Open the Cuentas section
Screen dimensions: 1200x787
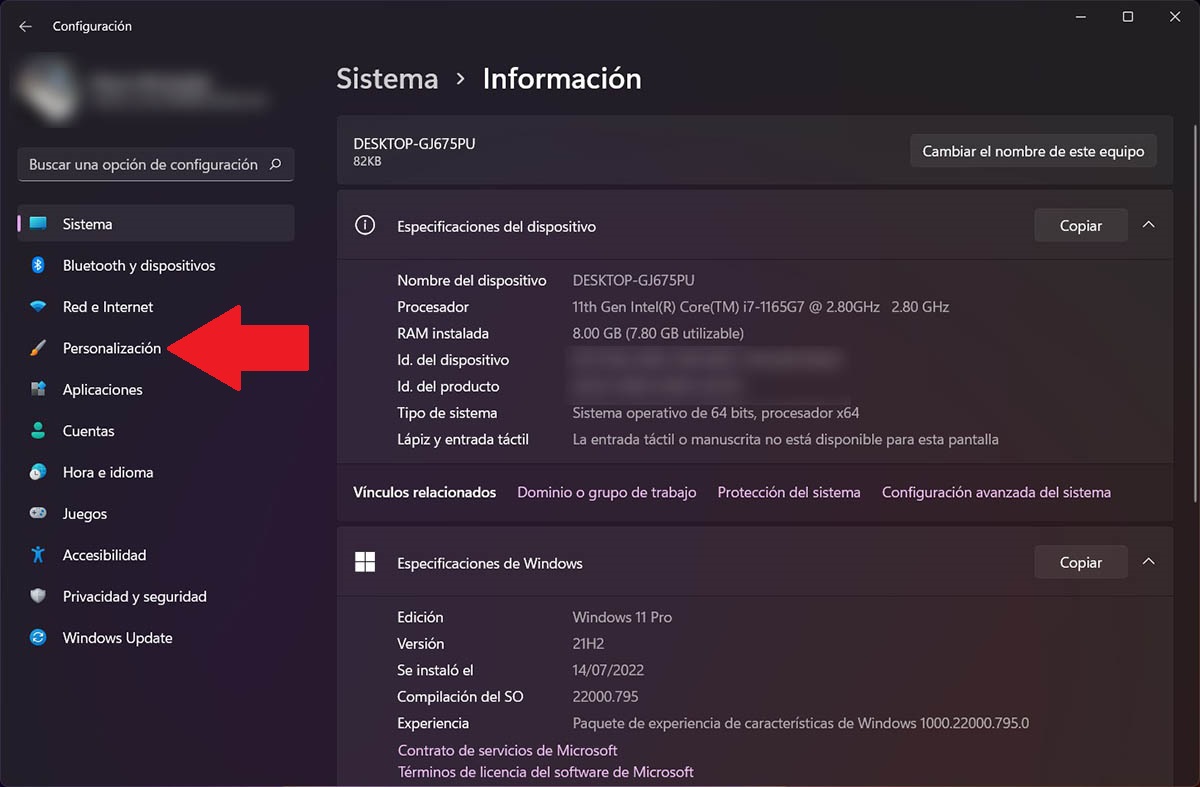click(x=156, y=431)
